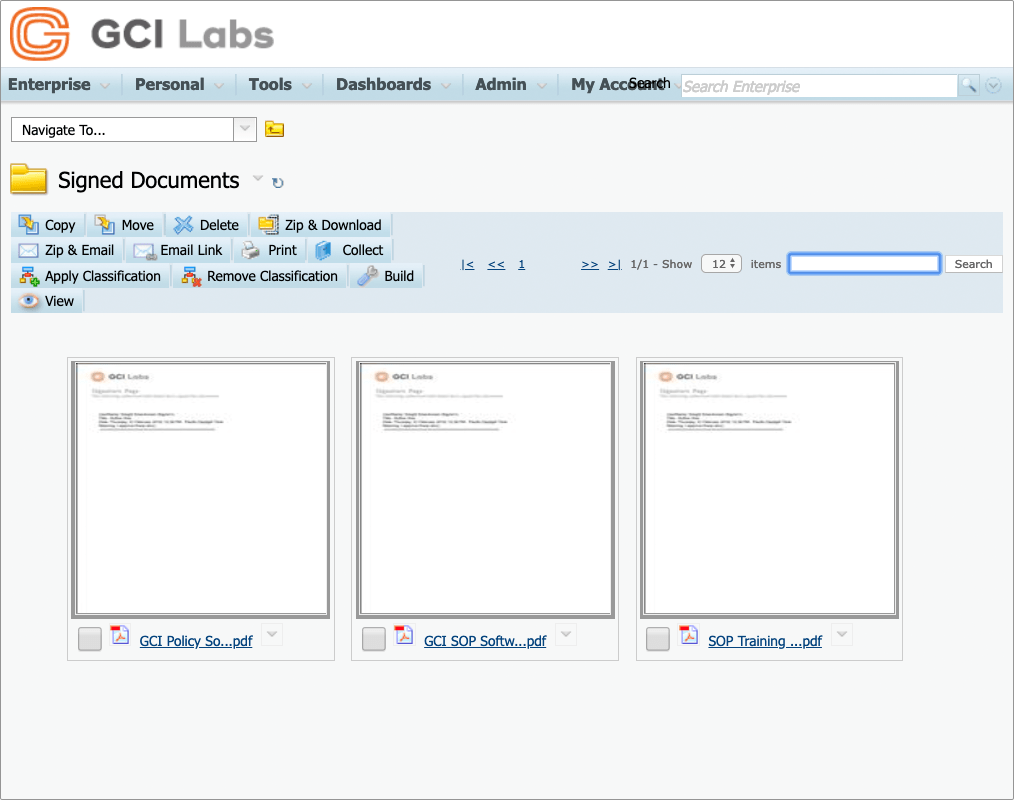Image resolution: width=1014 pixels, height=800 pixels.
Task: Go to page 1 link
Action: (x=521, y=264)
